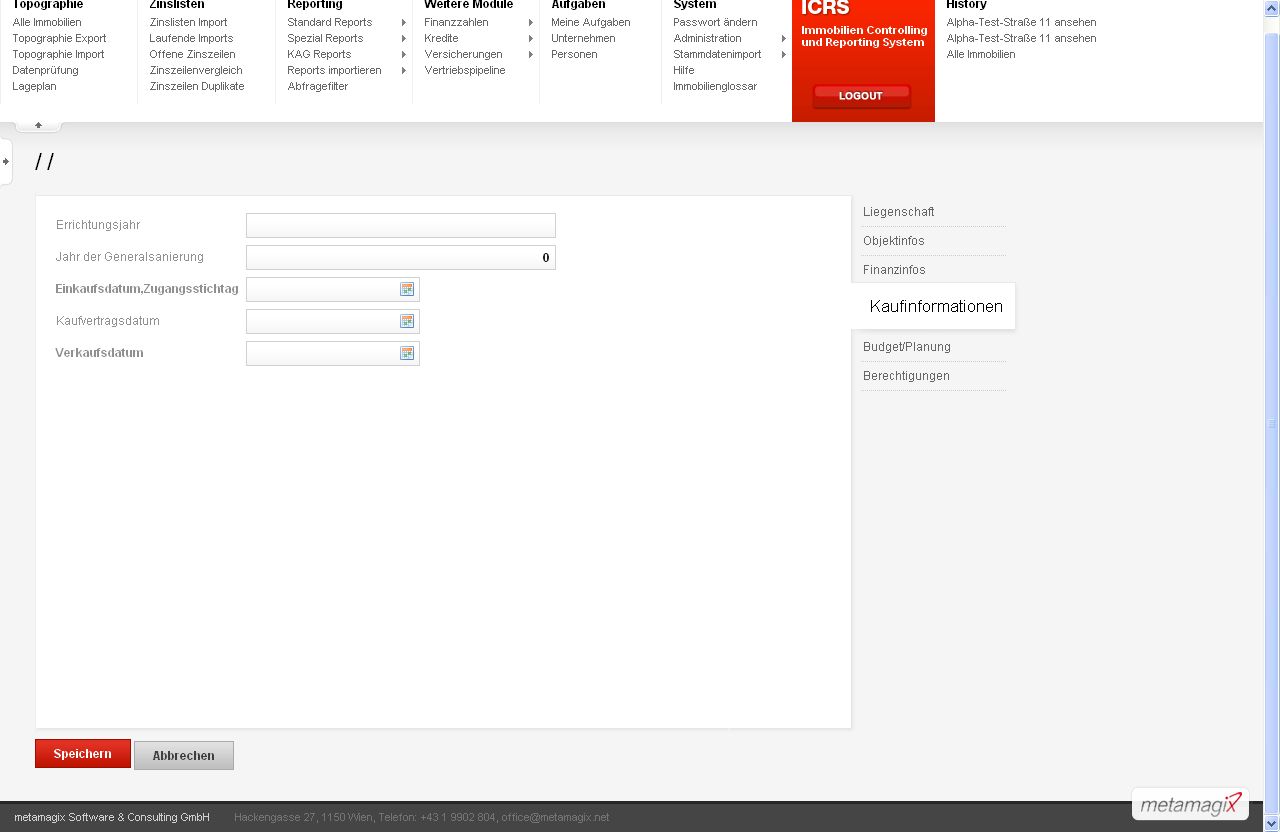Open Abfragefilter under Reporting
This screenshot has height=832, width=1280.
(317, 86)
